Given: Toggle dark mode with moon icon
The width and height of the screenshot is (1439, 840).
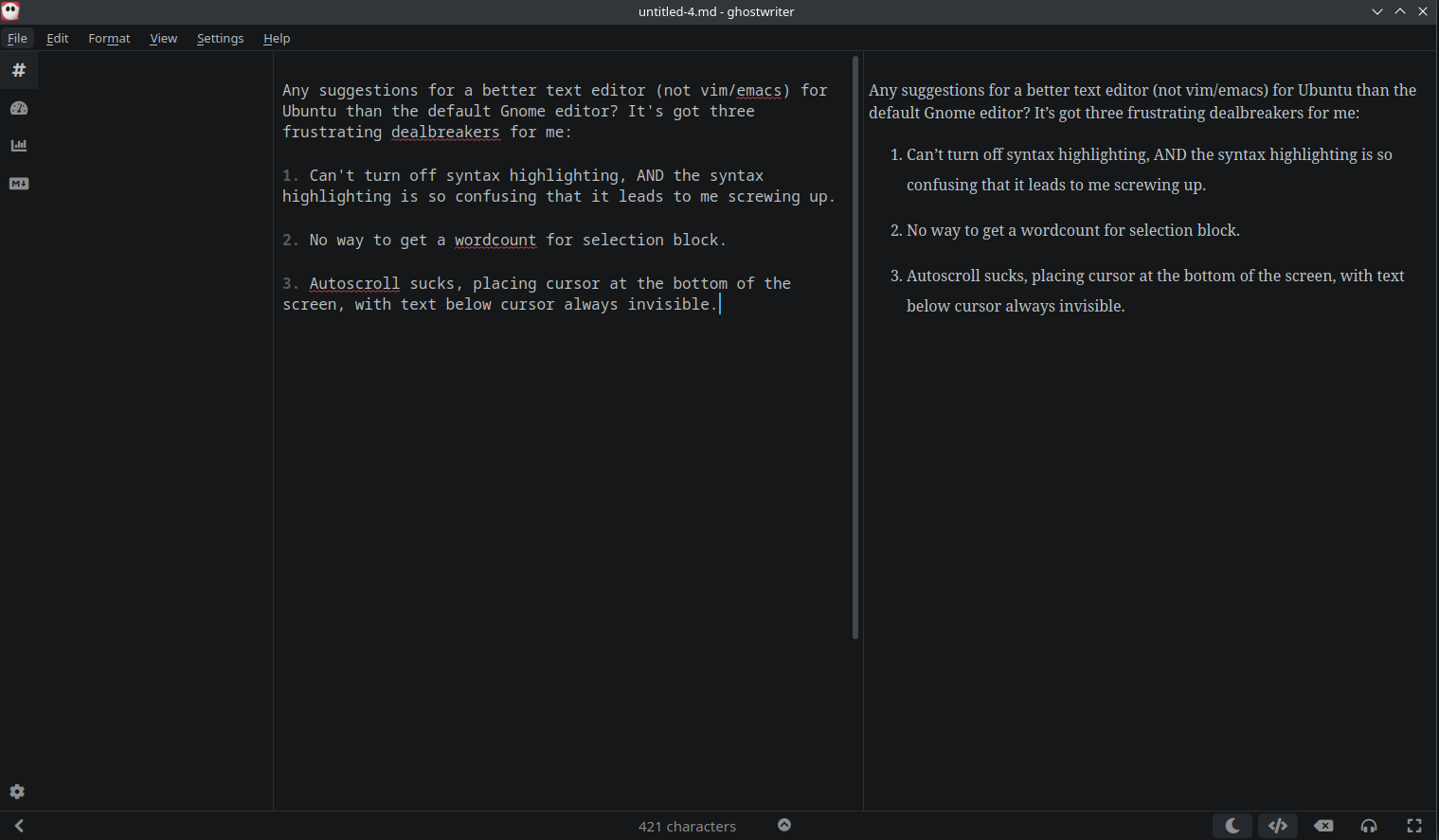Looking at the screenshot, I should [x=1232, y=826].
